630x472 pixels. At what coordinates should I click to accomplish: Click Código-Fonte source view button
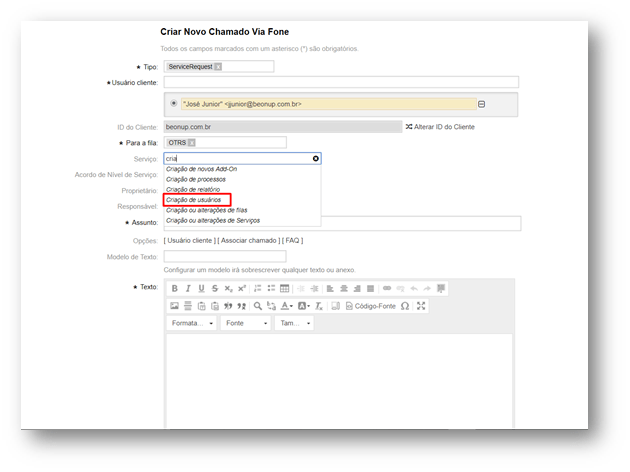pos(370,306)
